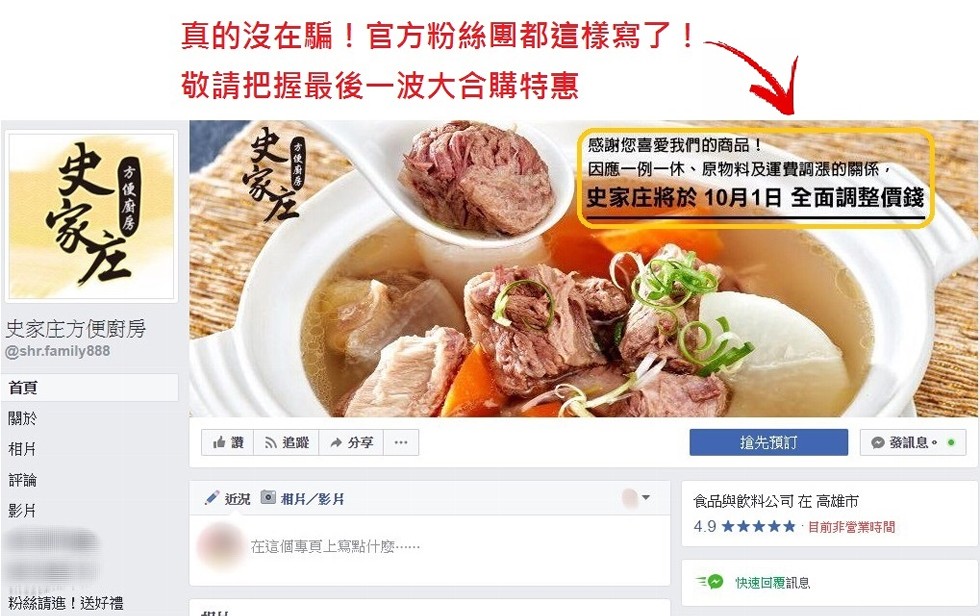The width and height of the screenshot is (980, 616).
Task: Click the 快速回覆訊息 messenger icon
Action: (711, 582)
